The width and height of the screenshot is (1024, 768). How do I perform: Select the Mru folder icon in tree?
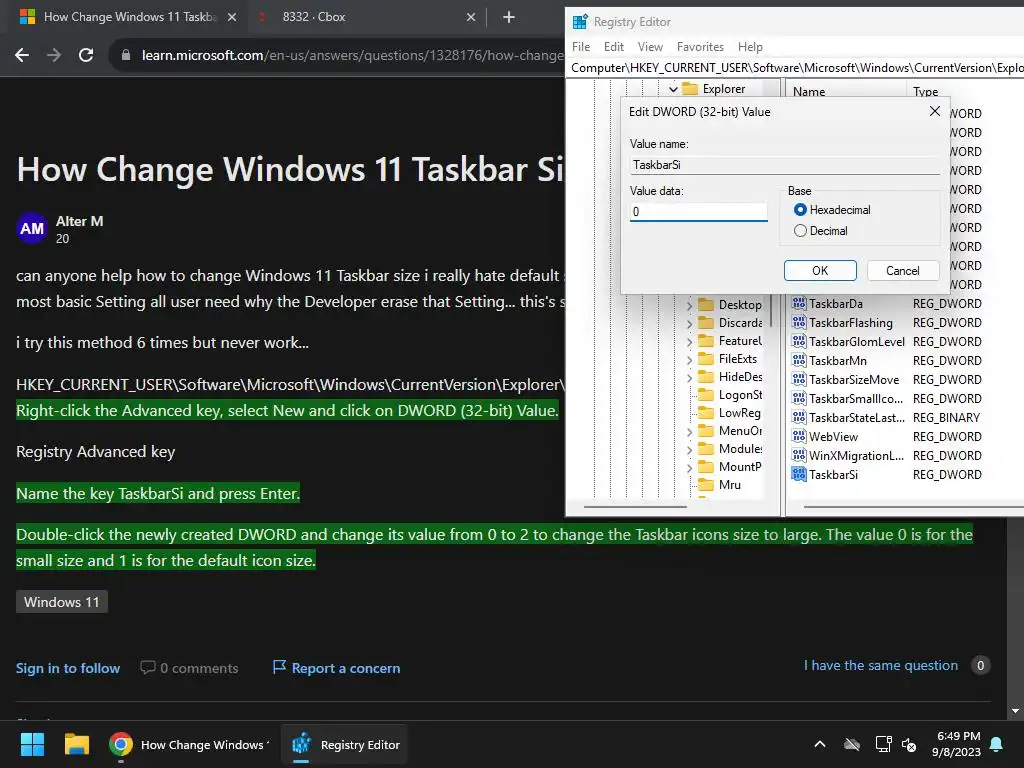[706, 485]
